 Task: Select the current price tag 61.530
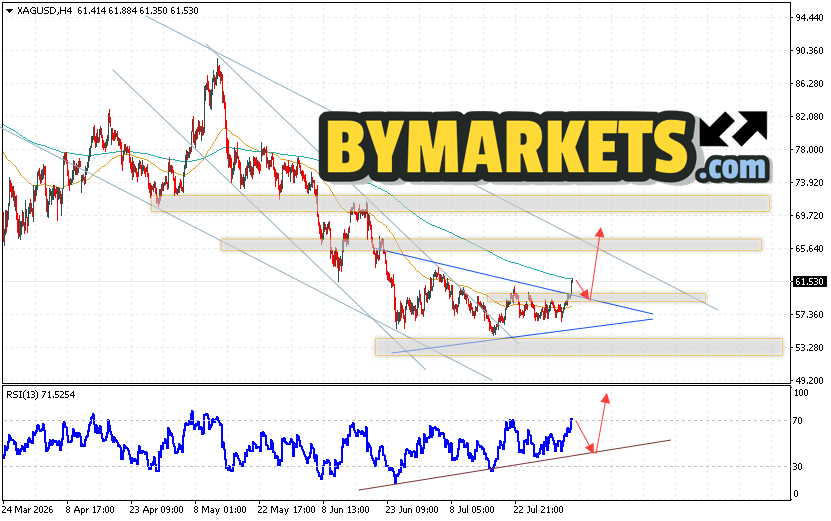(x=809, y=281)
